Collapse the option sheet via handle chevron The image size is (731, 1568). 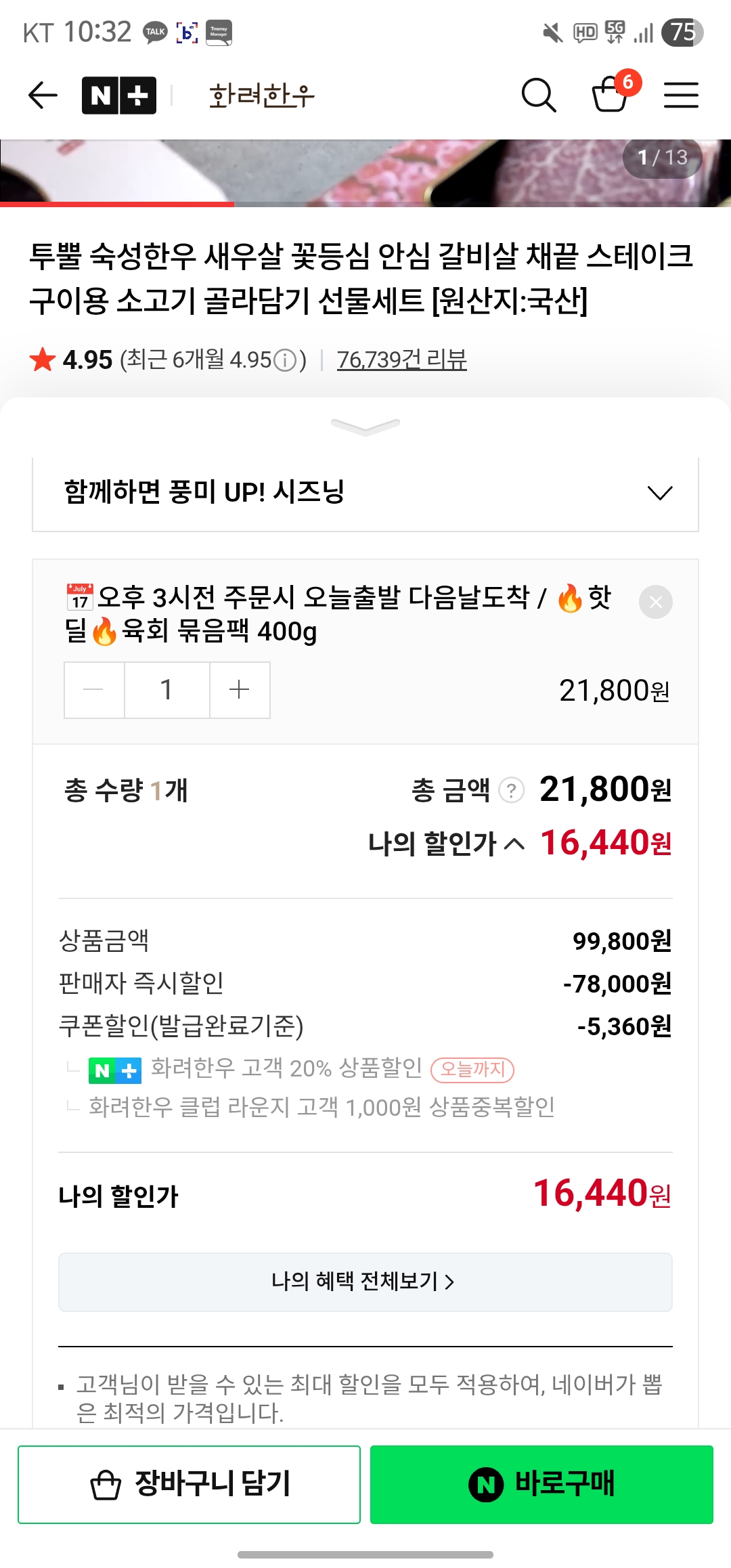click(365, 426)
